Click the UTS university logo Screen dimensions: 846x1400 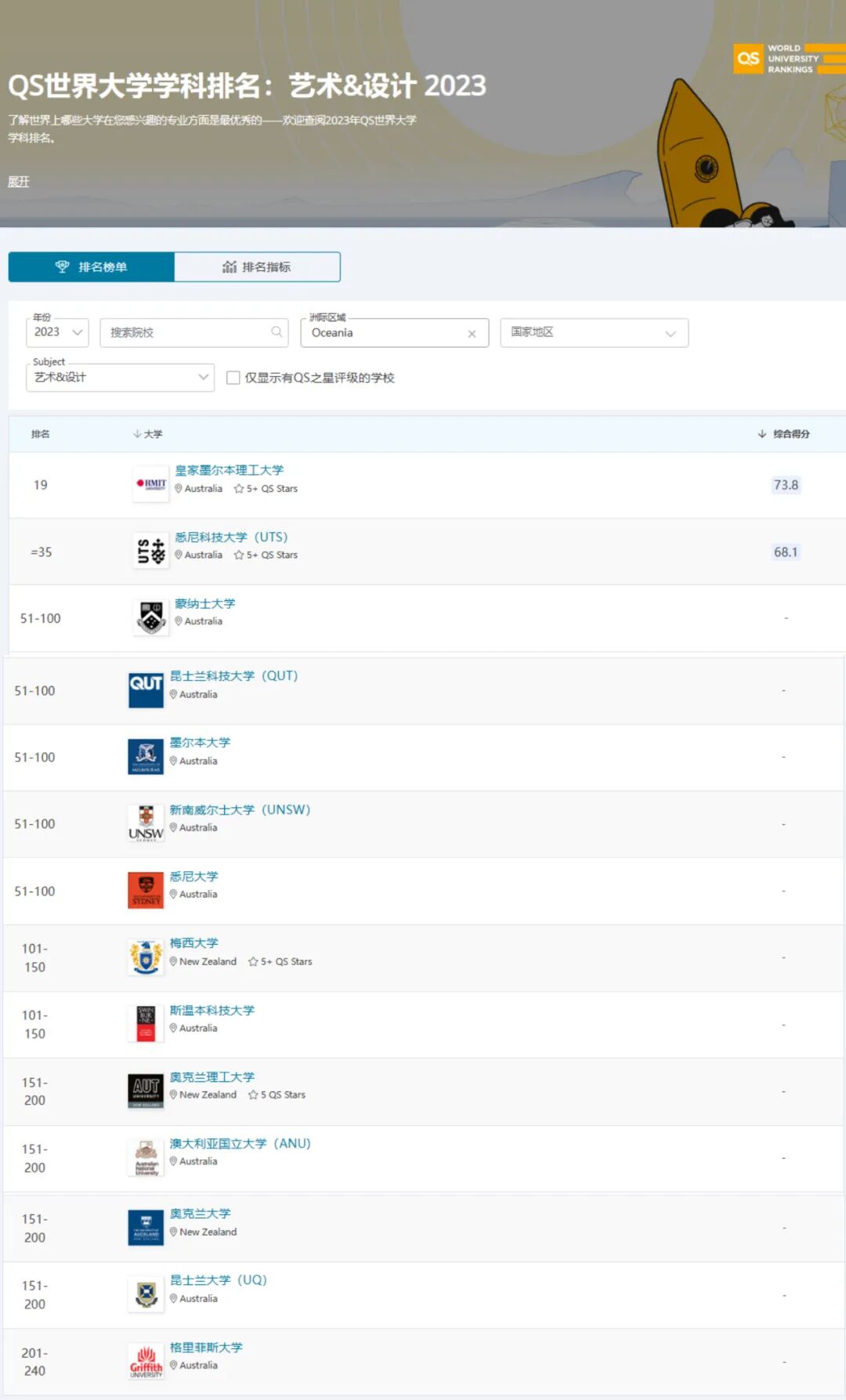151,552
